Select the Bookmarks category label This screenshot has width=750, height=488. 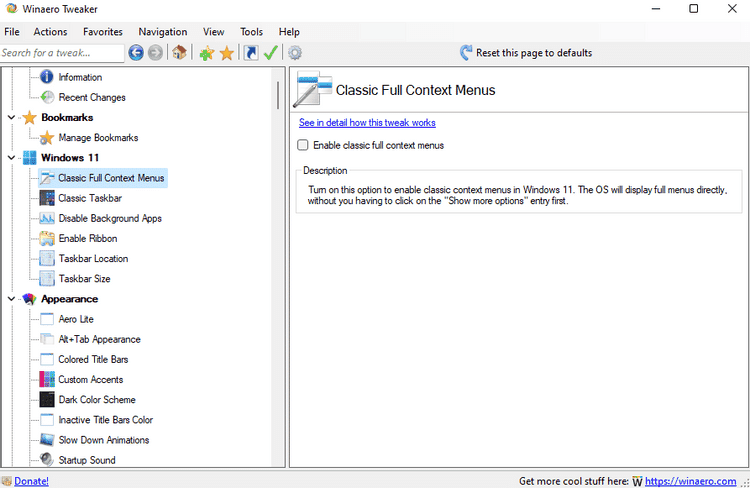point(67,117)
